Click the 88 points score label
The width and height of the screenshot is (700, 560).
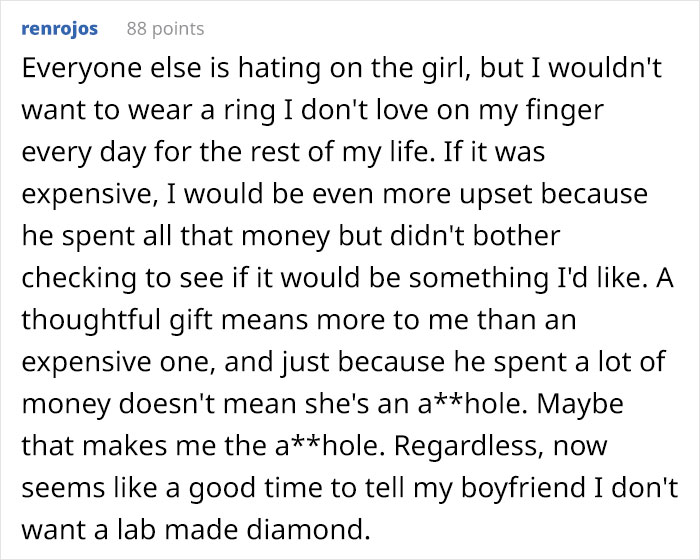[165, 28]
